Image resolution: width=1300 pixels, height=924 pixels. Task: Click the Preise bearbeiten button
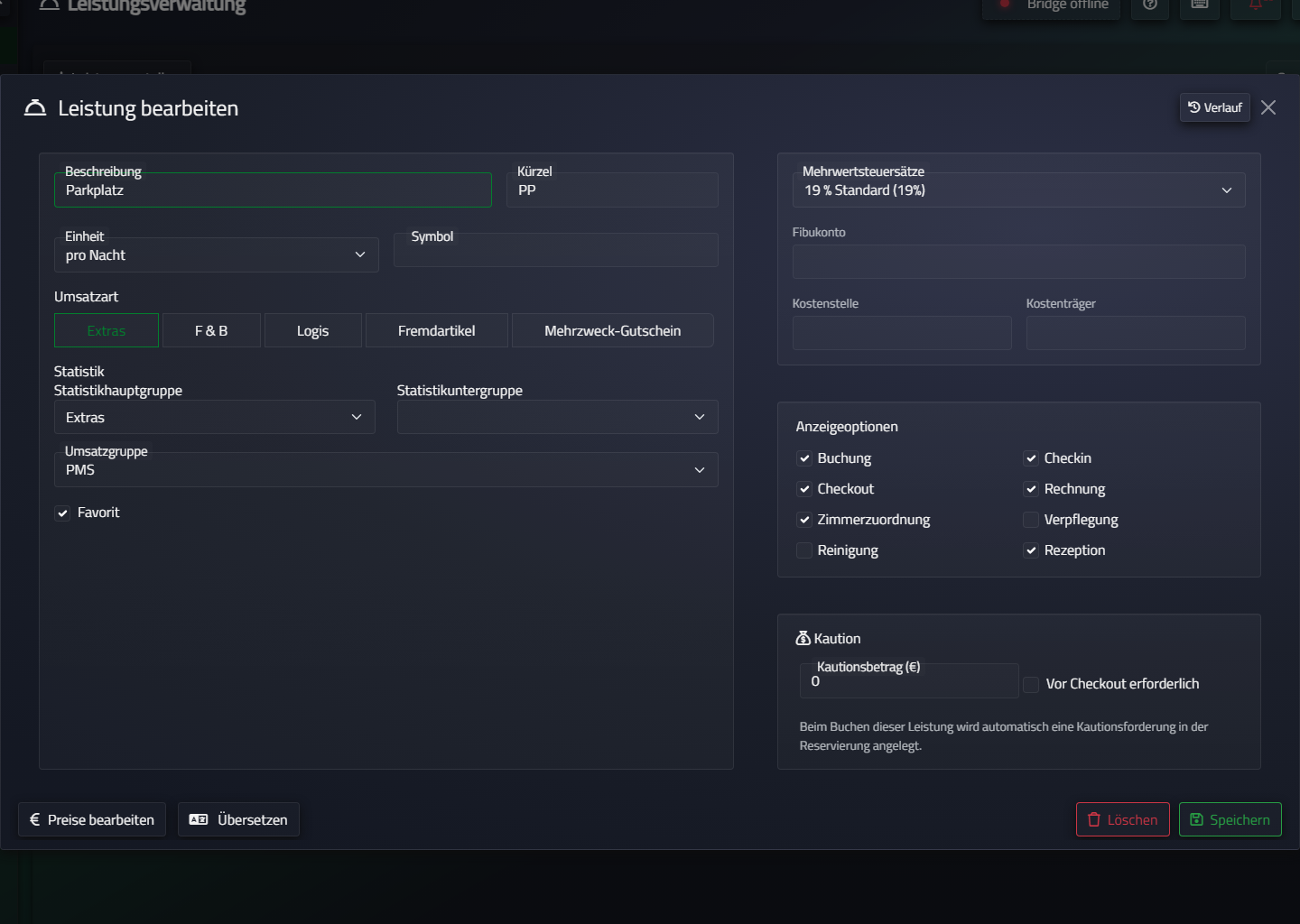coord(92,819)
